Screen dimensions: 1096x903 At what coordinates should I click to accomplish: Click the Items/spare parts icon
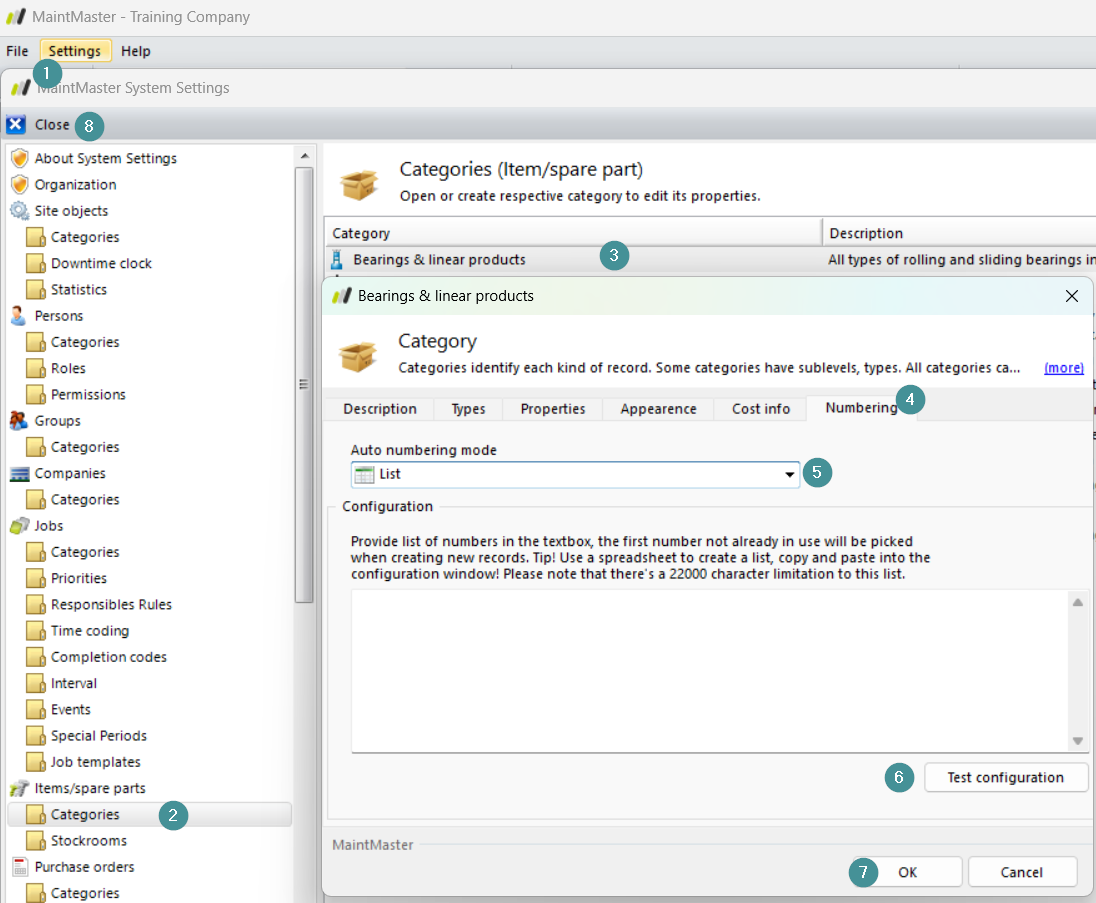19,789
